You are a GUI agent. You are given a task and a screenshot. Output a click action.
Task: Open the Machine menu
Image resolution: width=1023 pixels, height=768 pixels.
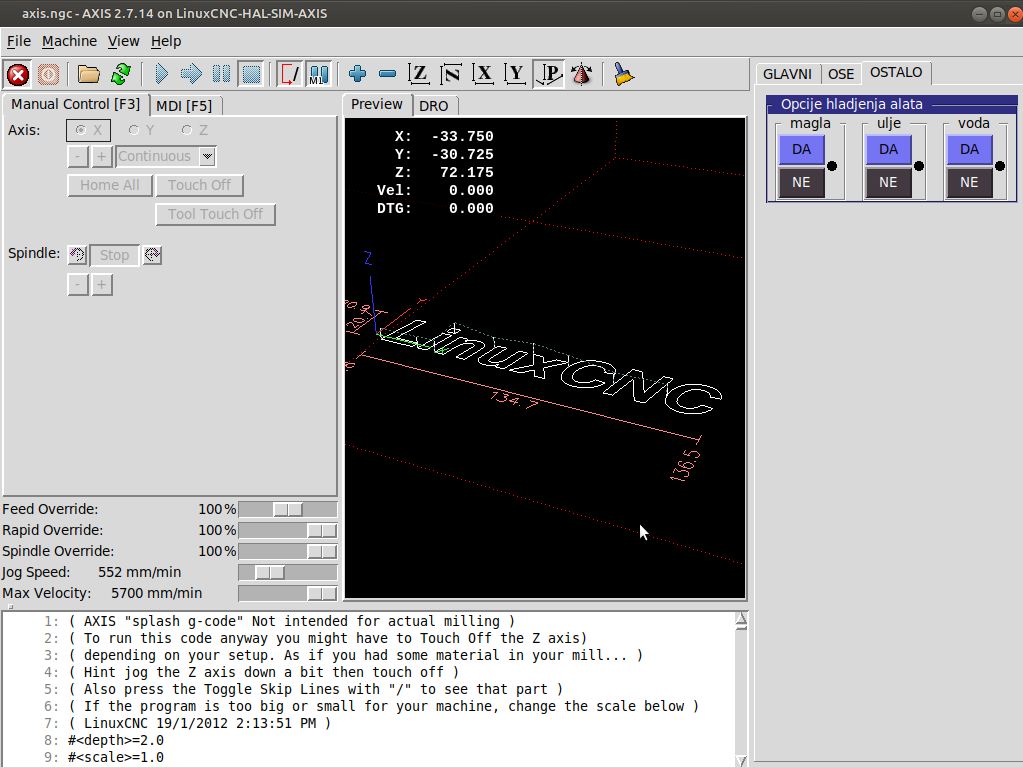click(x=69, y=41)
